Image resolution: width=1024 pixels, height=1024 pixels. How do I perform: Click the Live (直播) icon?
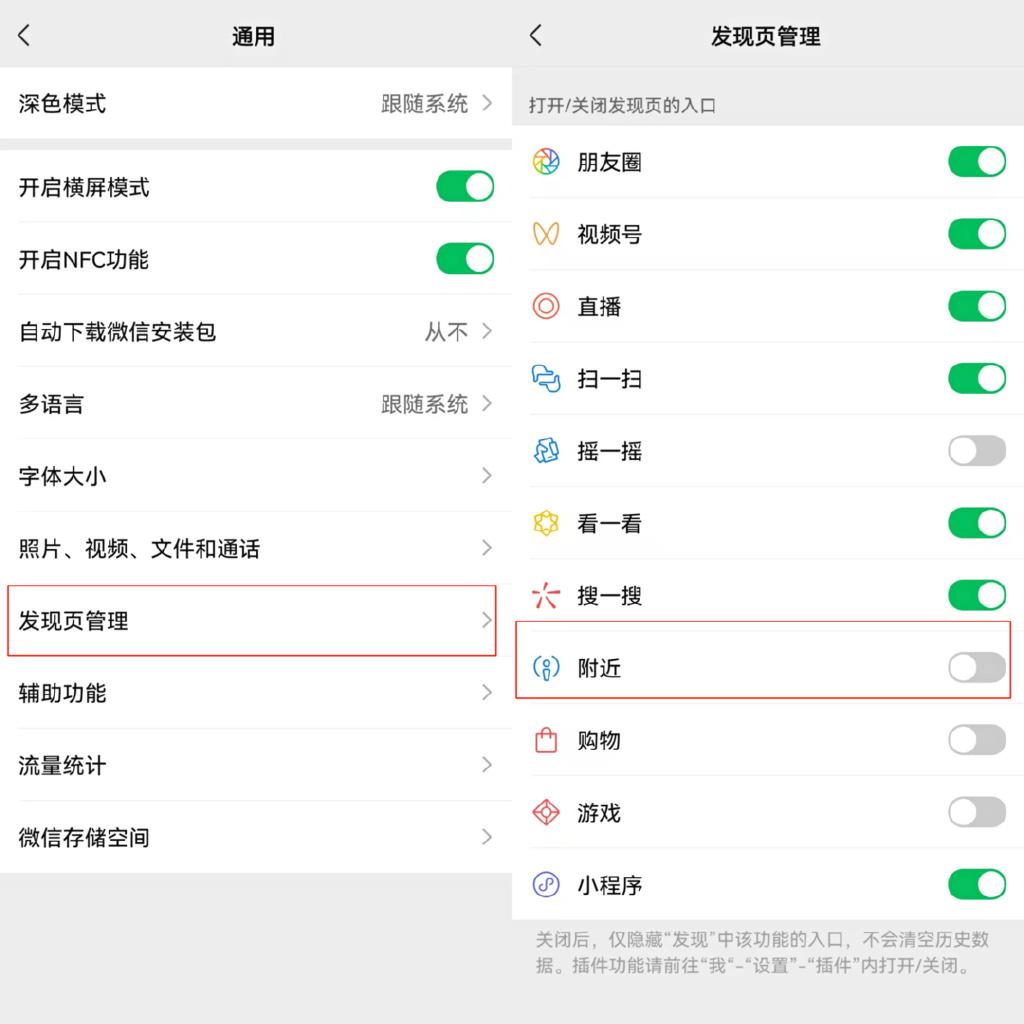(x=545, y=306)
